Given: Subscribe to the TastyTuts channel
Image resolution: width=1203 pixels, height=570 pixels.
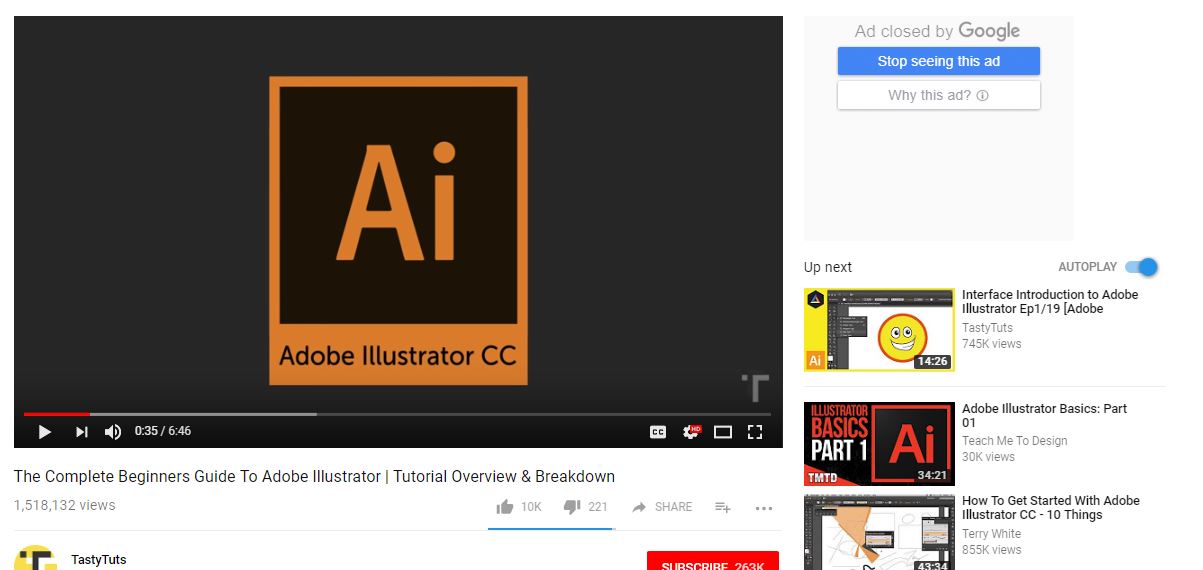Looking at the screenshot, I should click(712, 561).
